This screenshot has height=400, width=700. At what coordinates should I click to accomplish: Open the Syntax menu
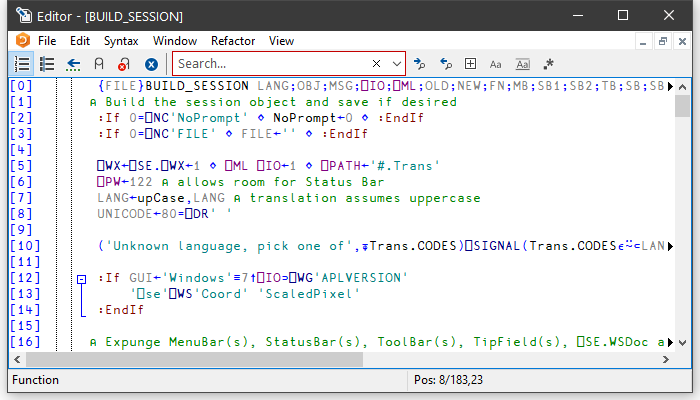pos(121,41)
